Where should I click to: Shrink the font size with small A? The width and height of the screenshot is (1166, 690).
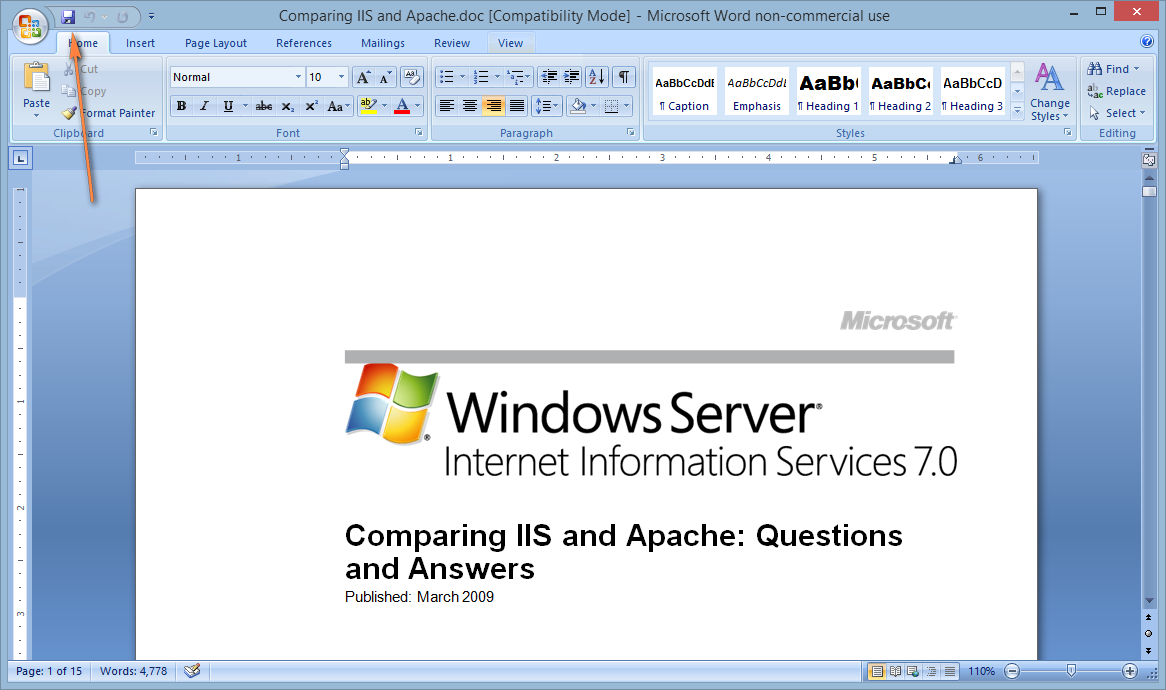point(385,77)
